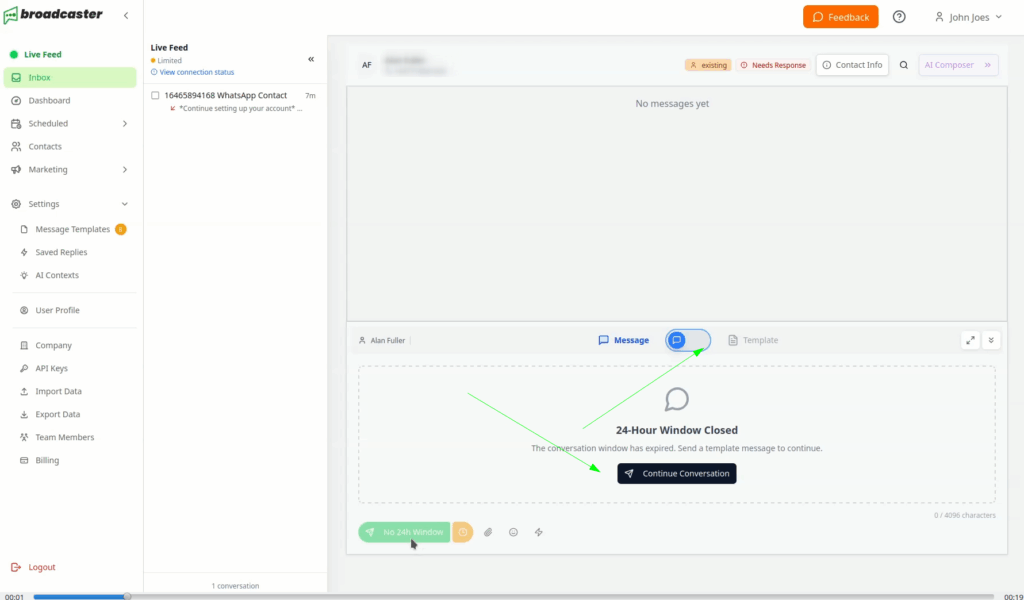The height and width of the screenshot is (600, 1024).
Task: Open the emoji picker icon
Action: (513, 532)
